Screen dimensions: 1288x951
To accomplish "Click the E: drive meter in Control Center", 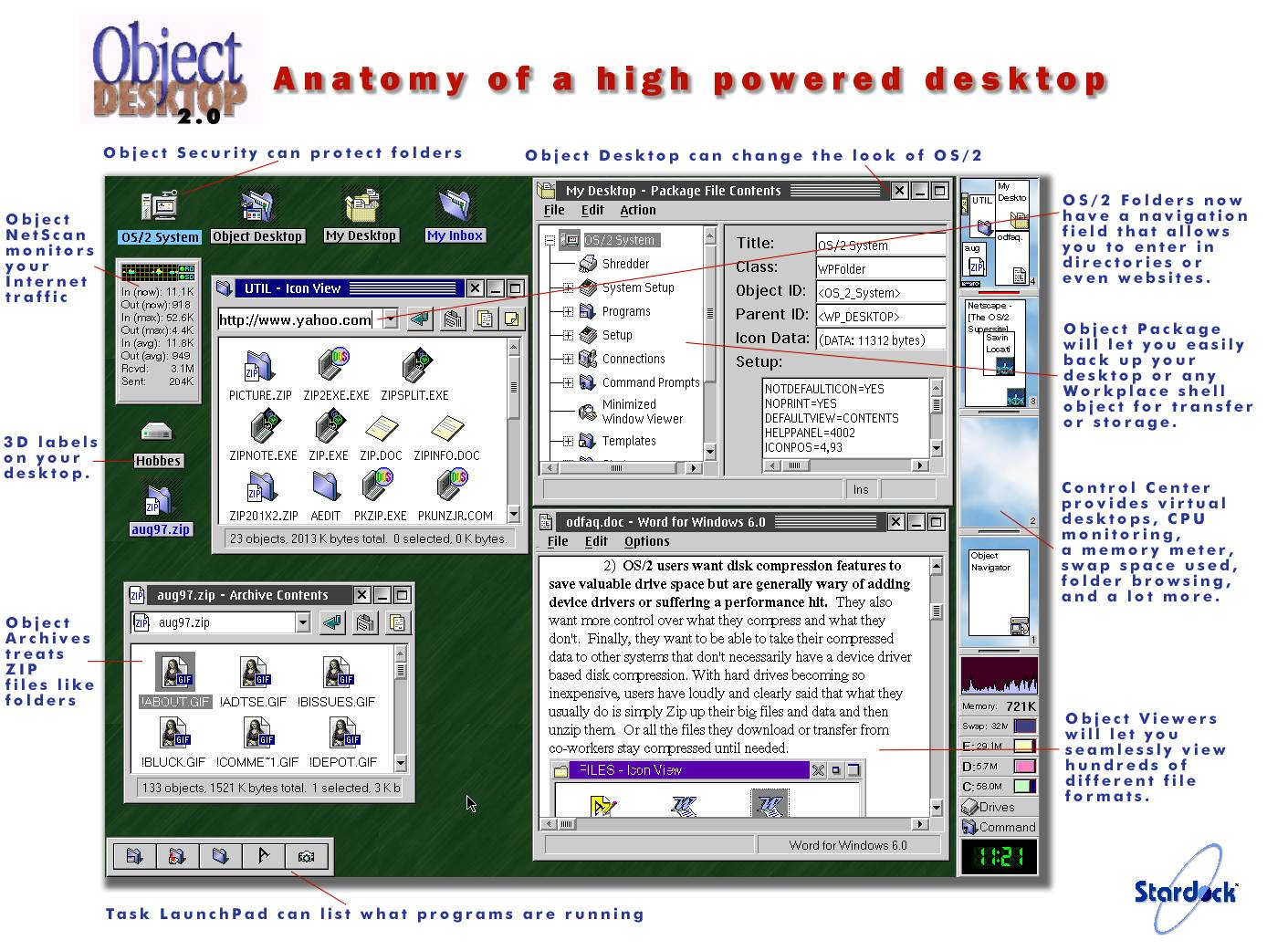I will click(x=999, y=746).
